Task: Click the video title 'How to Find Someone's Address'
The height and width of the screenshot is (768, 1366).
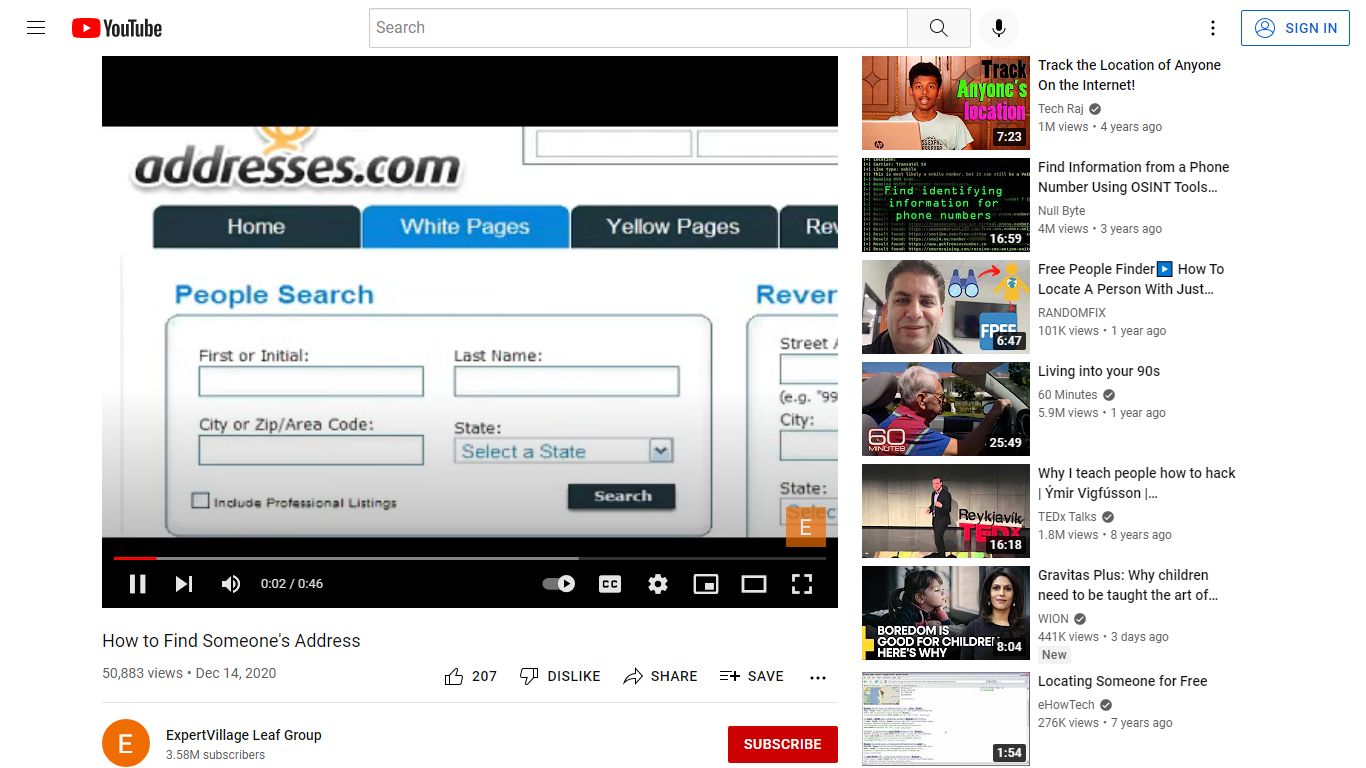Action: (231, 641)
